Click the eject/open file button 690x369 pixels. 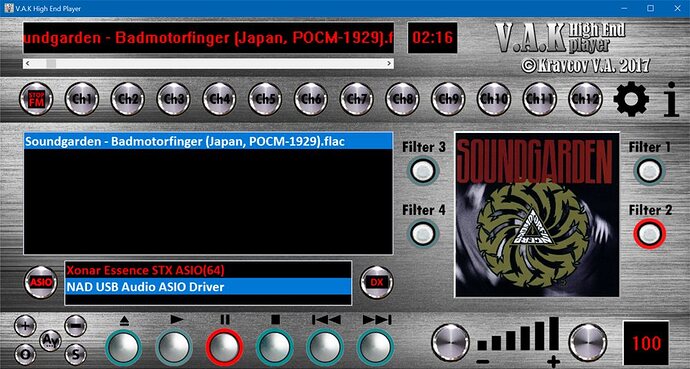(124, 347)
